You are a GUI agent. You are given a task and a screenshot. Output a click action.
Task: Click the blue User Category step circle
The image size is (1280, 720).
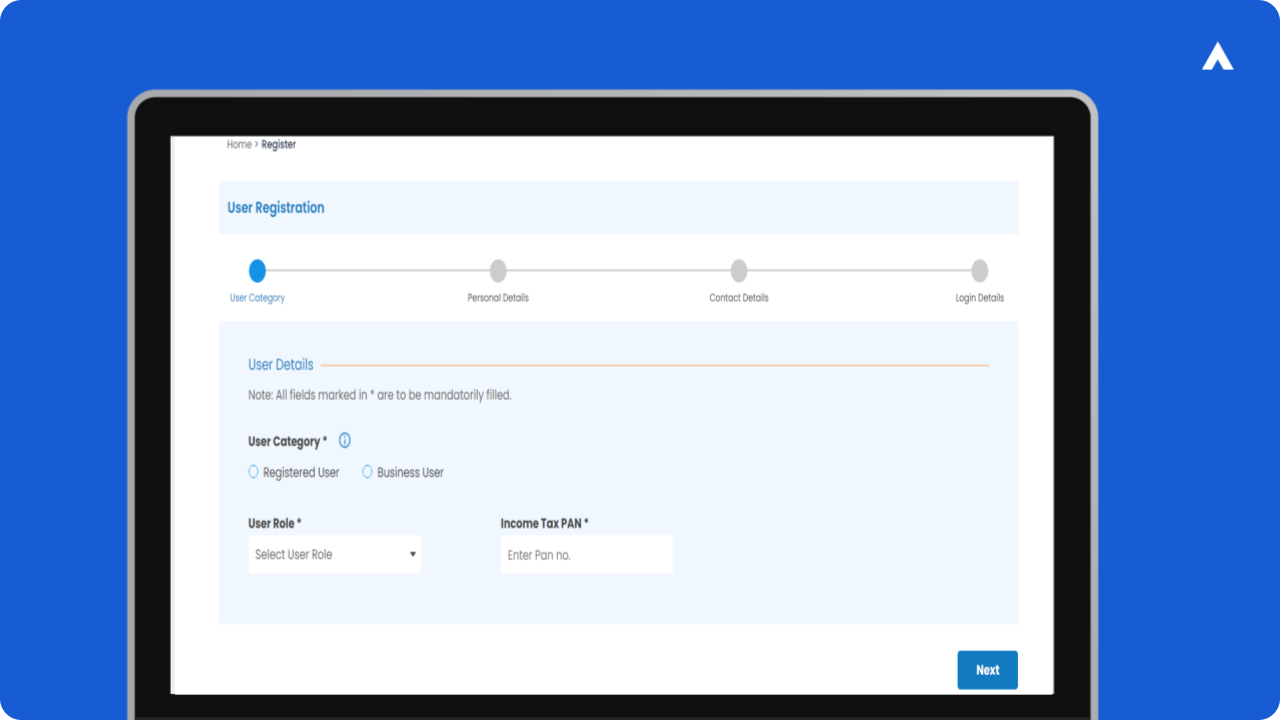257,271
